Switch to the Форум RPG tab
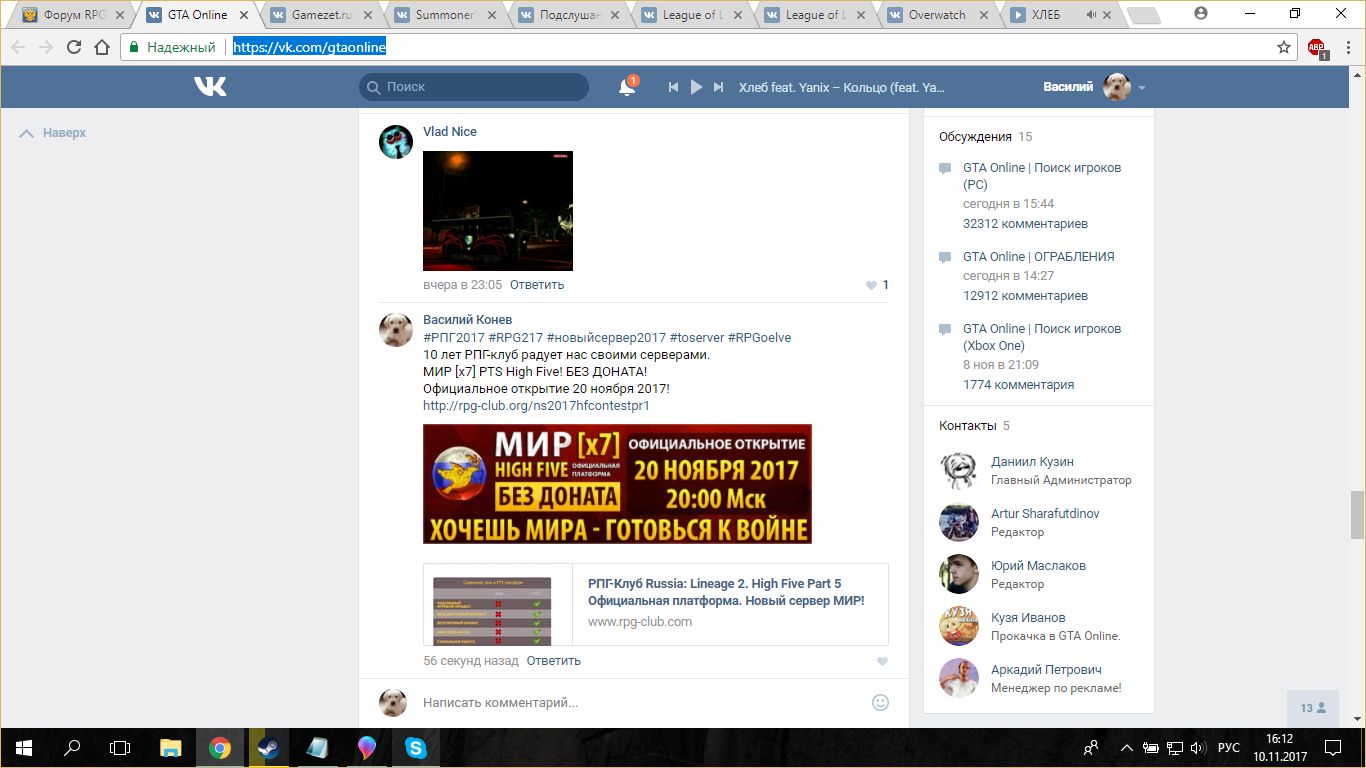 tap(72, 15)
